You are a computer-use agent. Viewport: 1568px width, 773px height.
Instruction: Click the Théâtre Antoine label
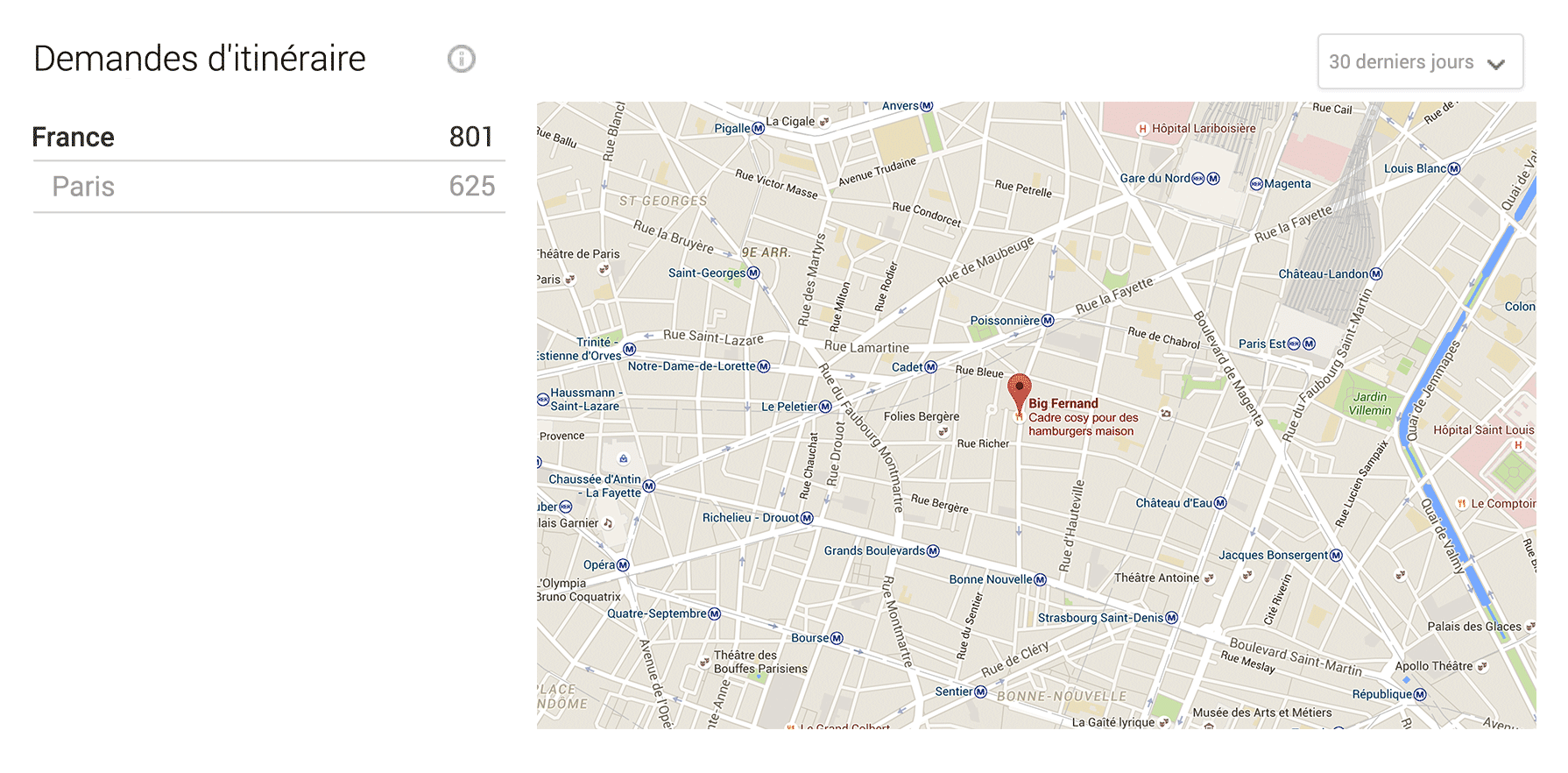pyautogui.click(x=1156, y=578)
